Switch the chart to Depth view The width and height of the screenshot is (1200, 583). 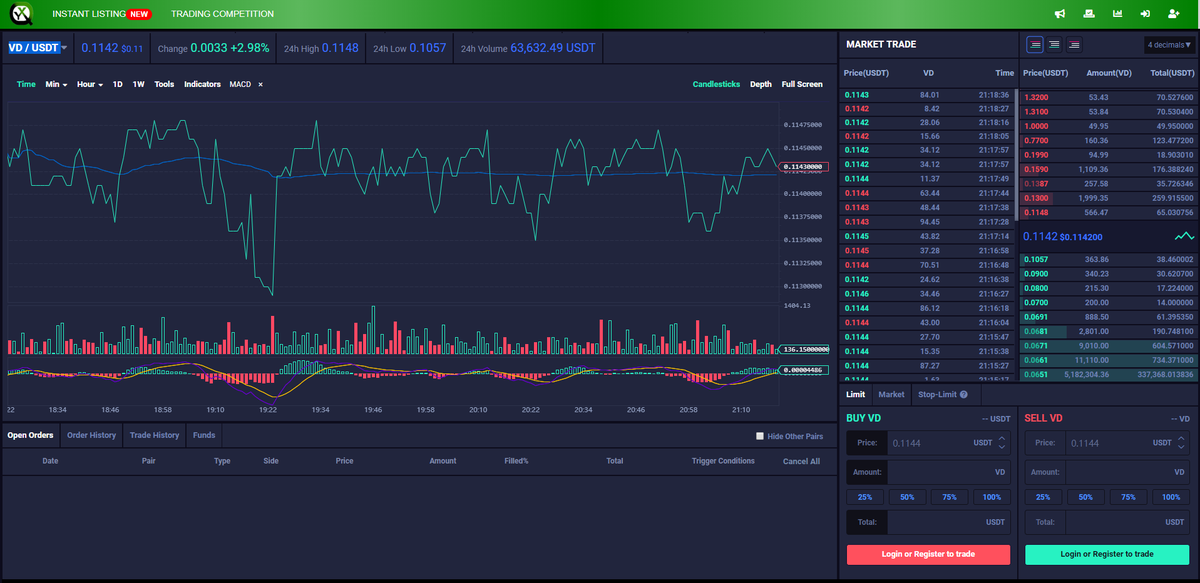click(760, 84)
